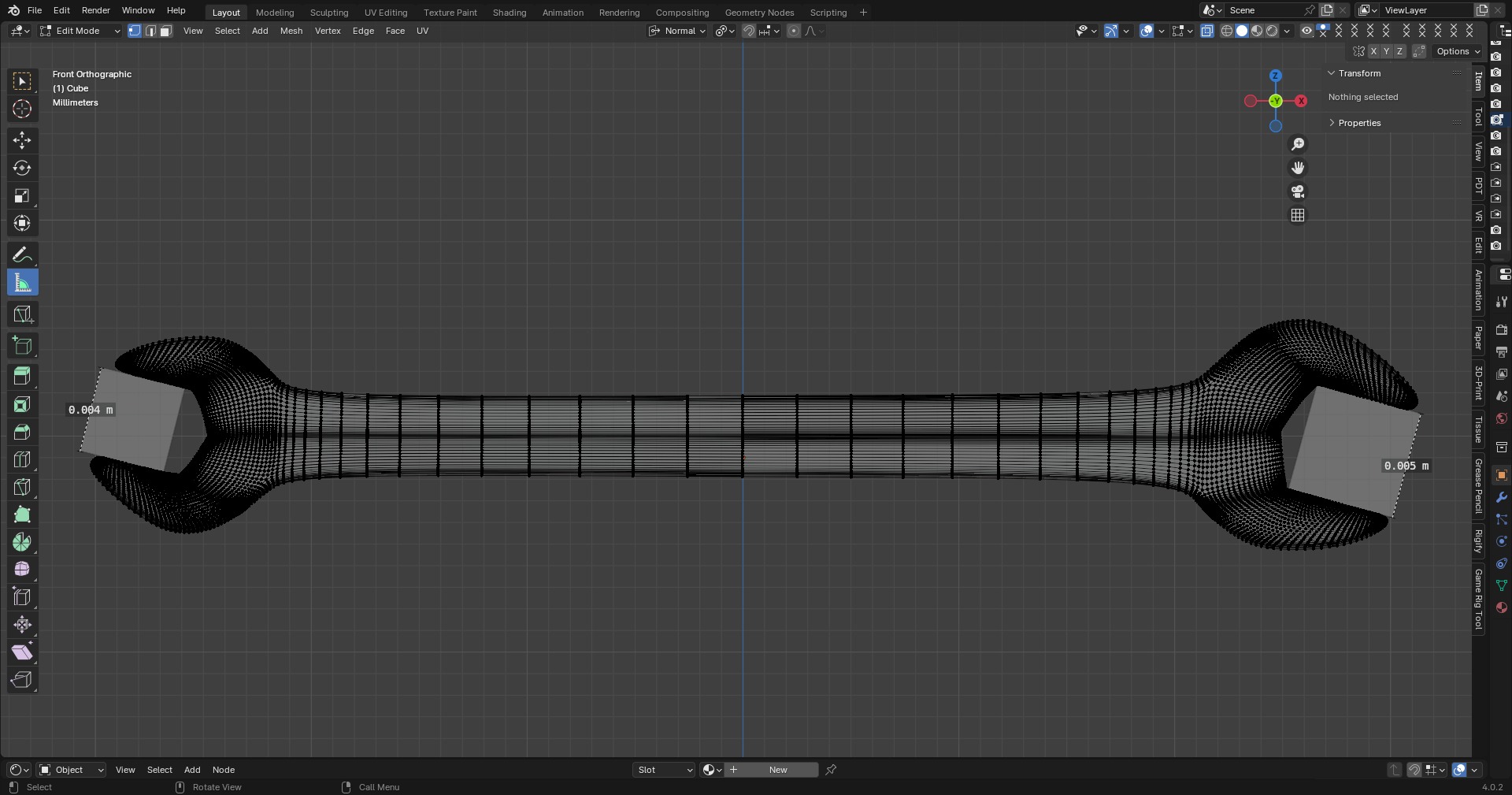Open the Mesh menu

291,31
